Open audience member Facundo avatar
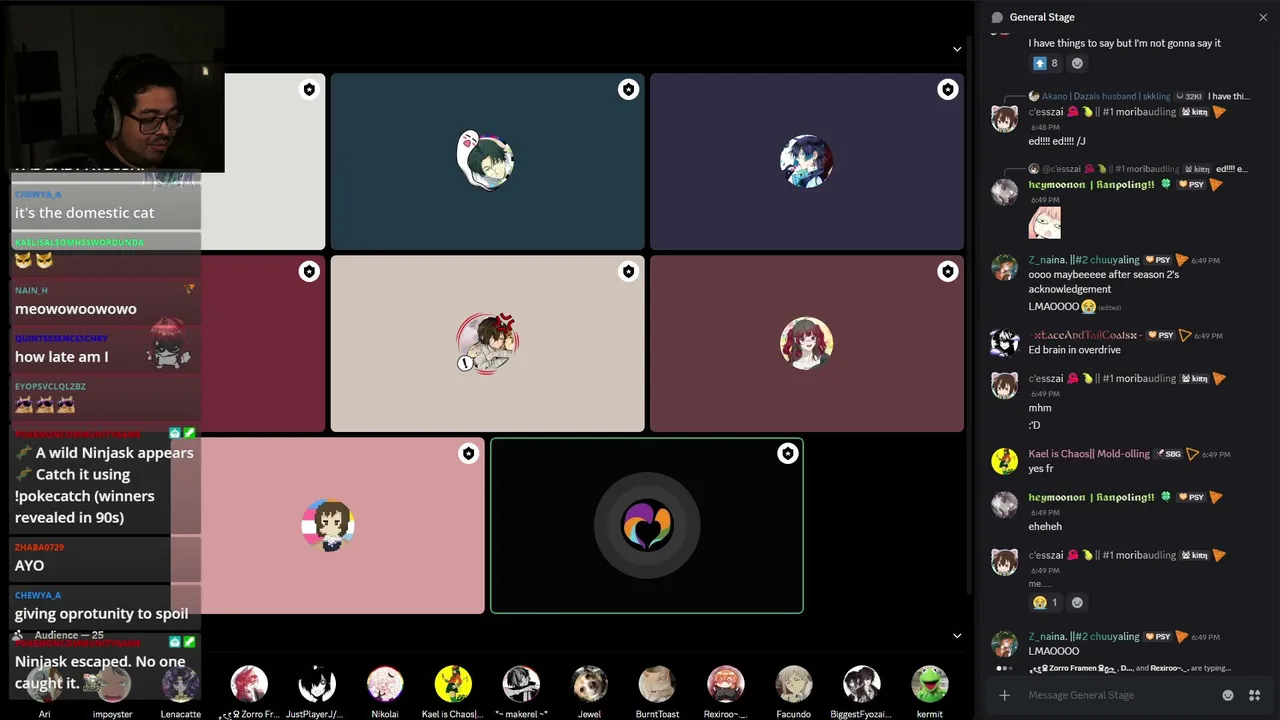 [793, 684]
